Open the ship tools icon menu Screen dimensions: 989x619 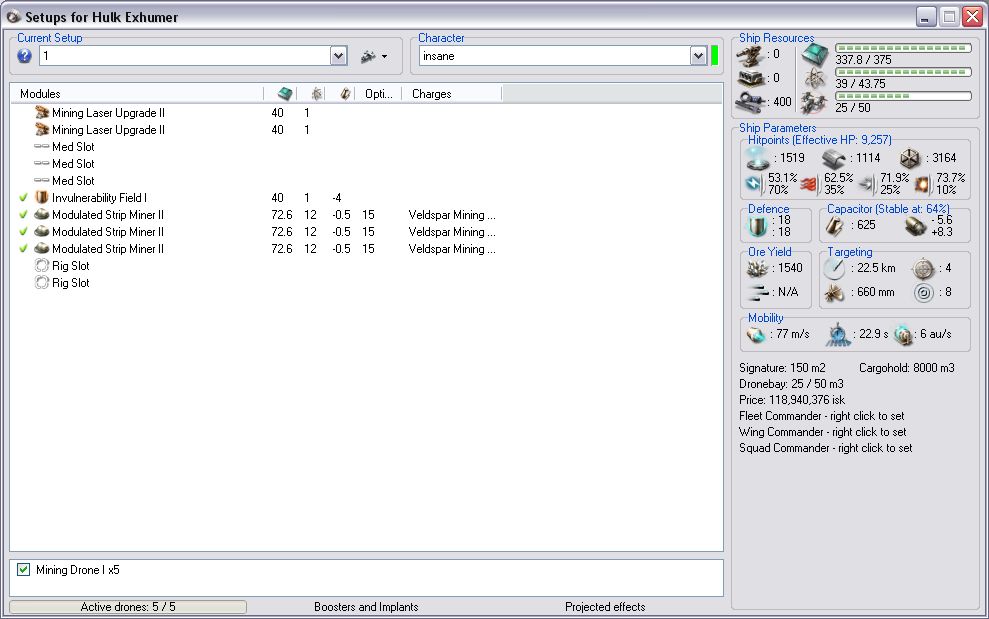coord(368,57)
